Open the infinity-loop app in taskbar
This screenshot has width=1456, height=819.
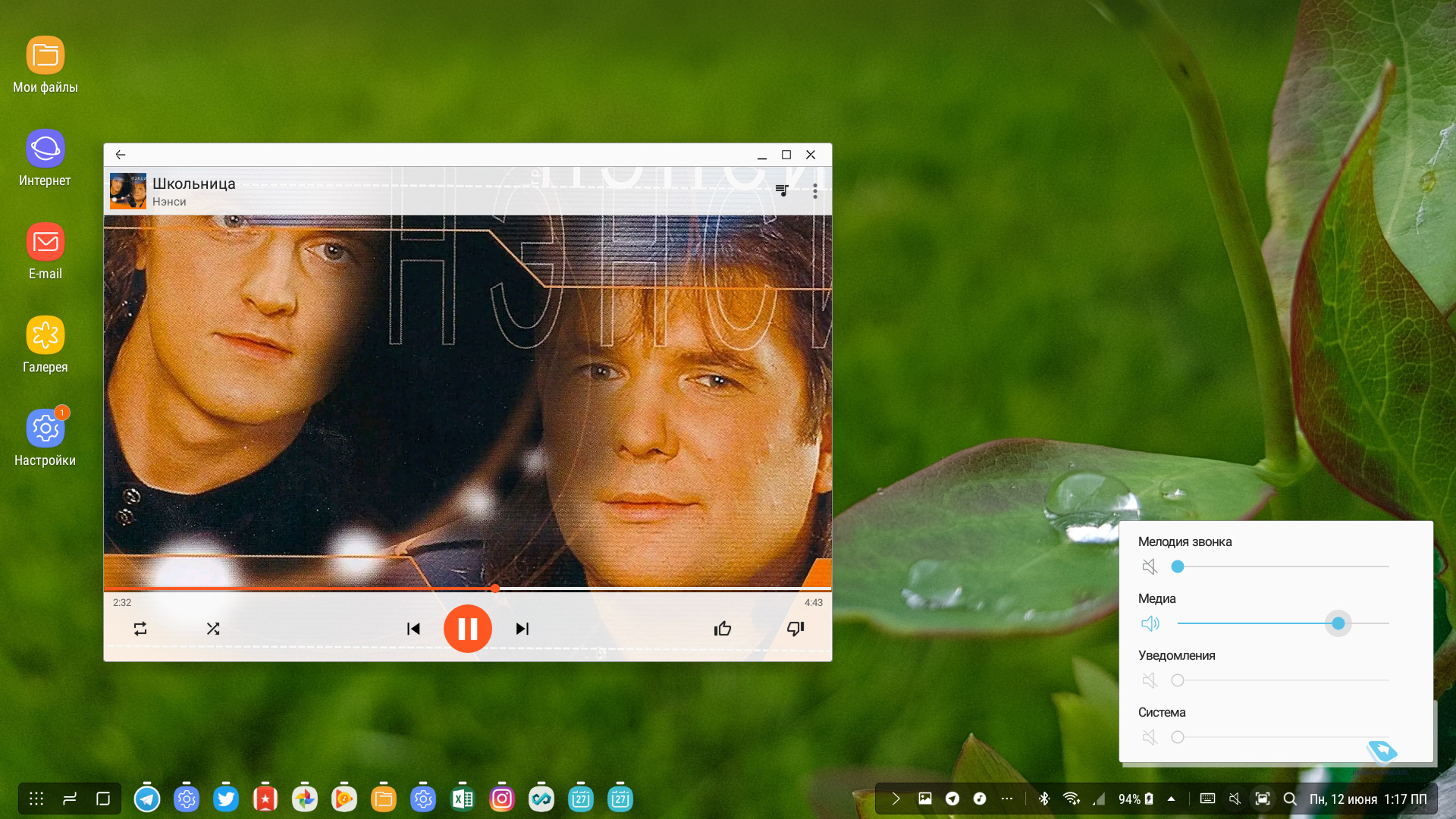(x=541, y=799)
